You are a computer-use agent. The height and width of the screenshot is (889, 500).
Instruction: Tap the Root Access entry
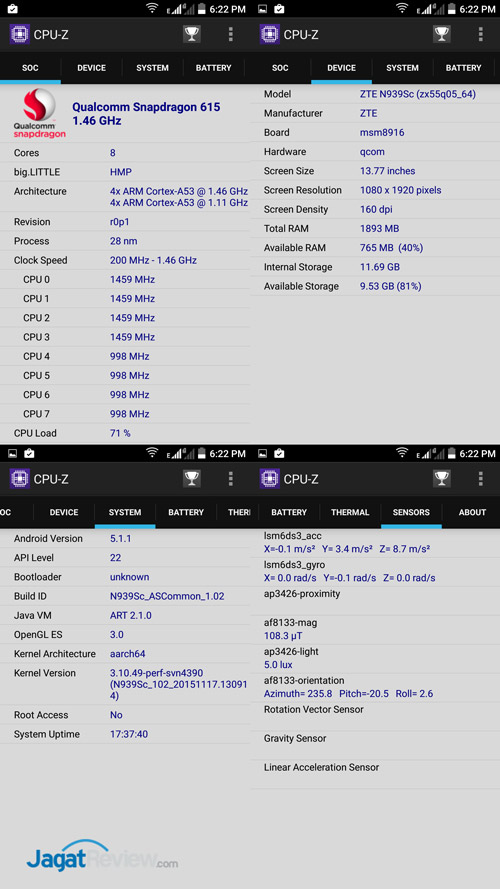[125, 715]
